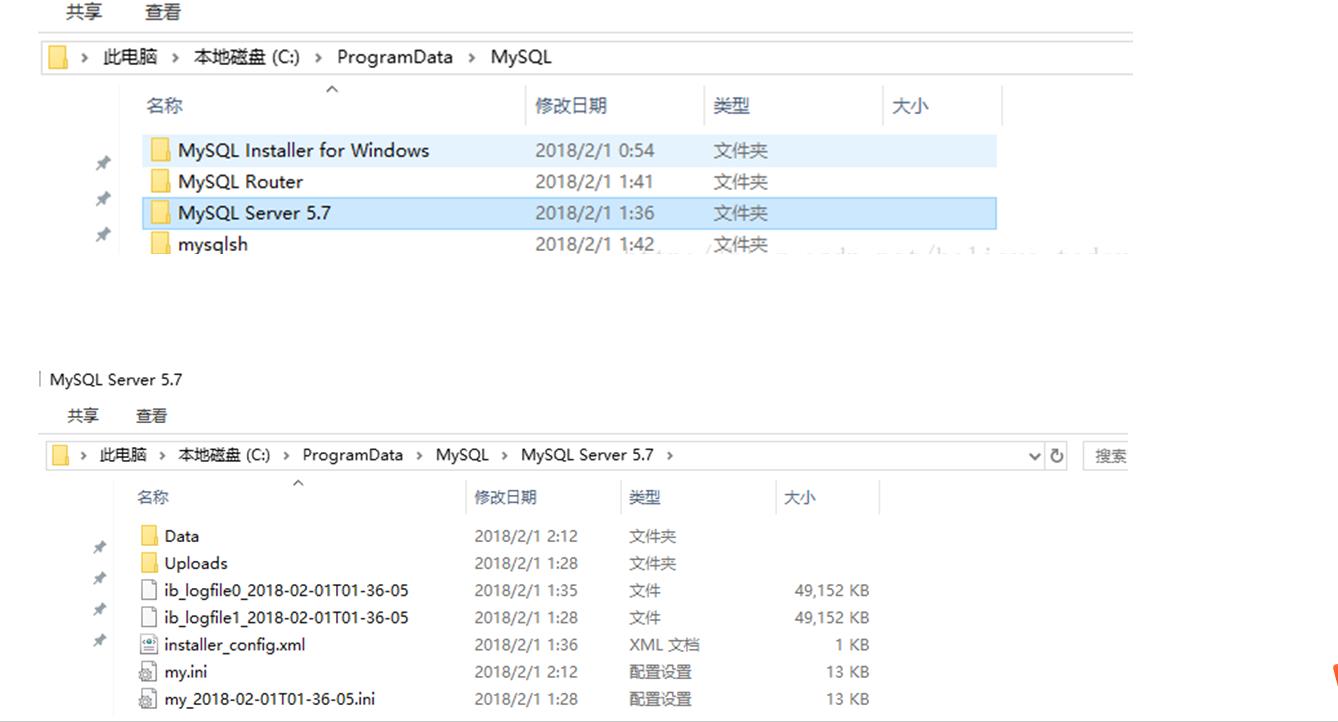Image resolution: width=1338 pixels, height=722 pixels.
Task: Open the Uploads folder icon
Action: pyautogui.click(x=149, y=563)
